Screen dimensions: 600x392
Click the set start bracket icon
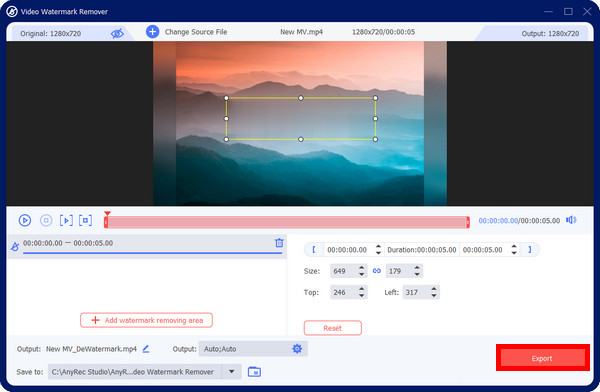point(314,250)
